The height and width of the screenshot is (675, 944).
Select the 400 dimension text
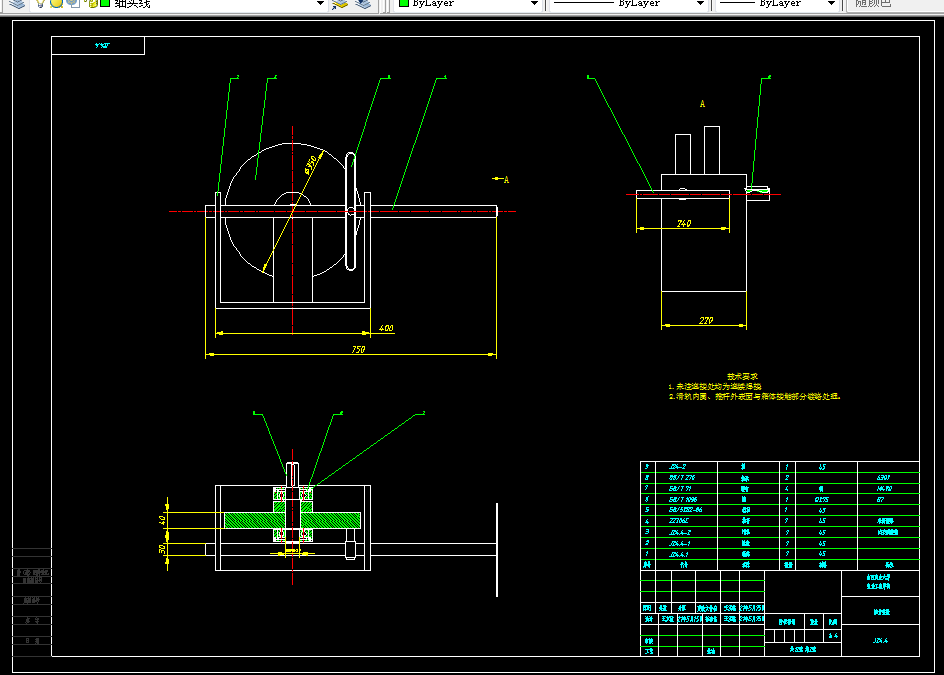tap(386, 328)
